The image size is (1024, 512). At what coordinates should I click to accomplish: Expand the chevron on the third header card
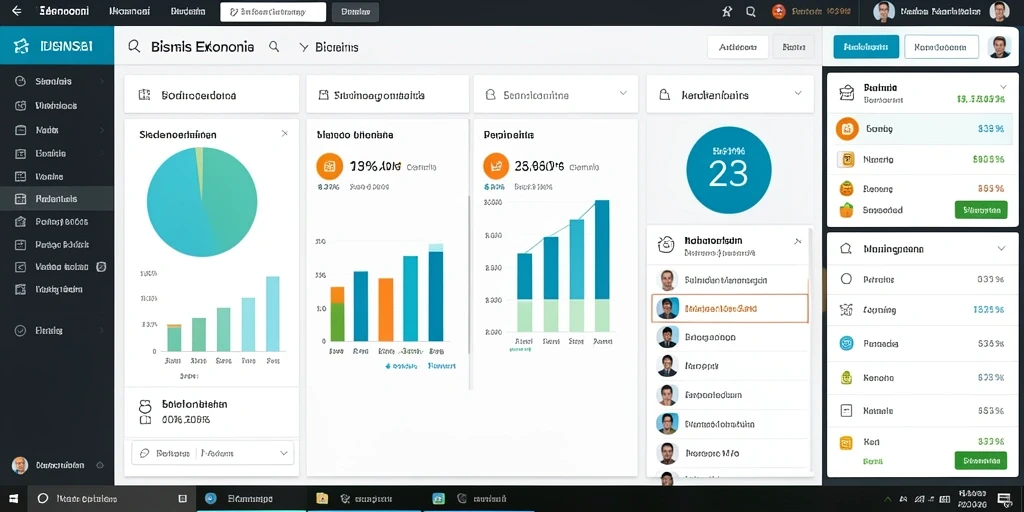tap(623, 93)
